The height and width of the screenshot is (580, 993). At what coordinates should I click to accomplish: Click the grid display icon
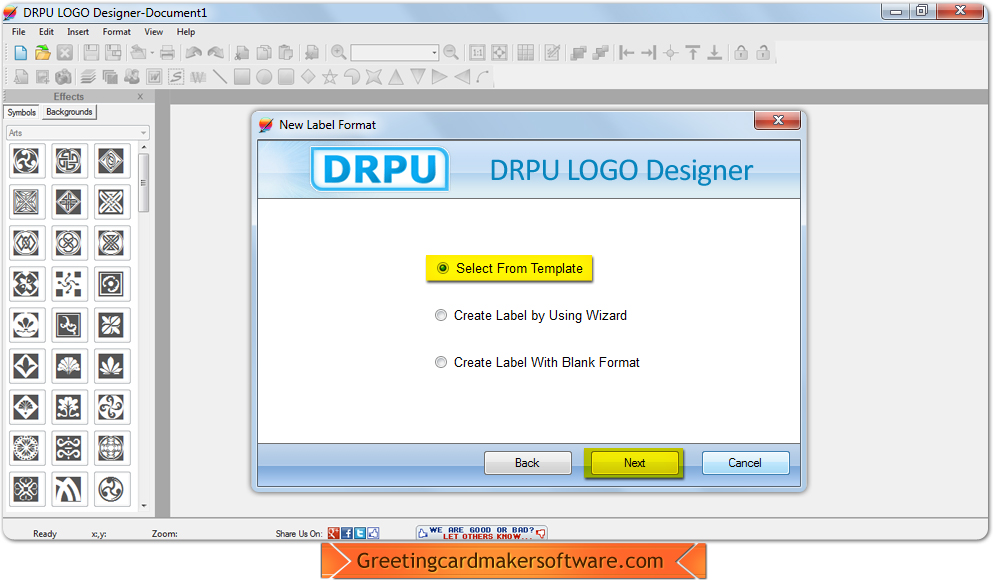click(526, 53)
